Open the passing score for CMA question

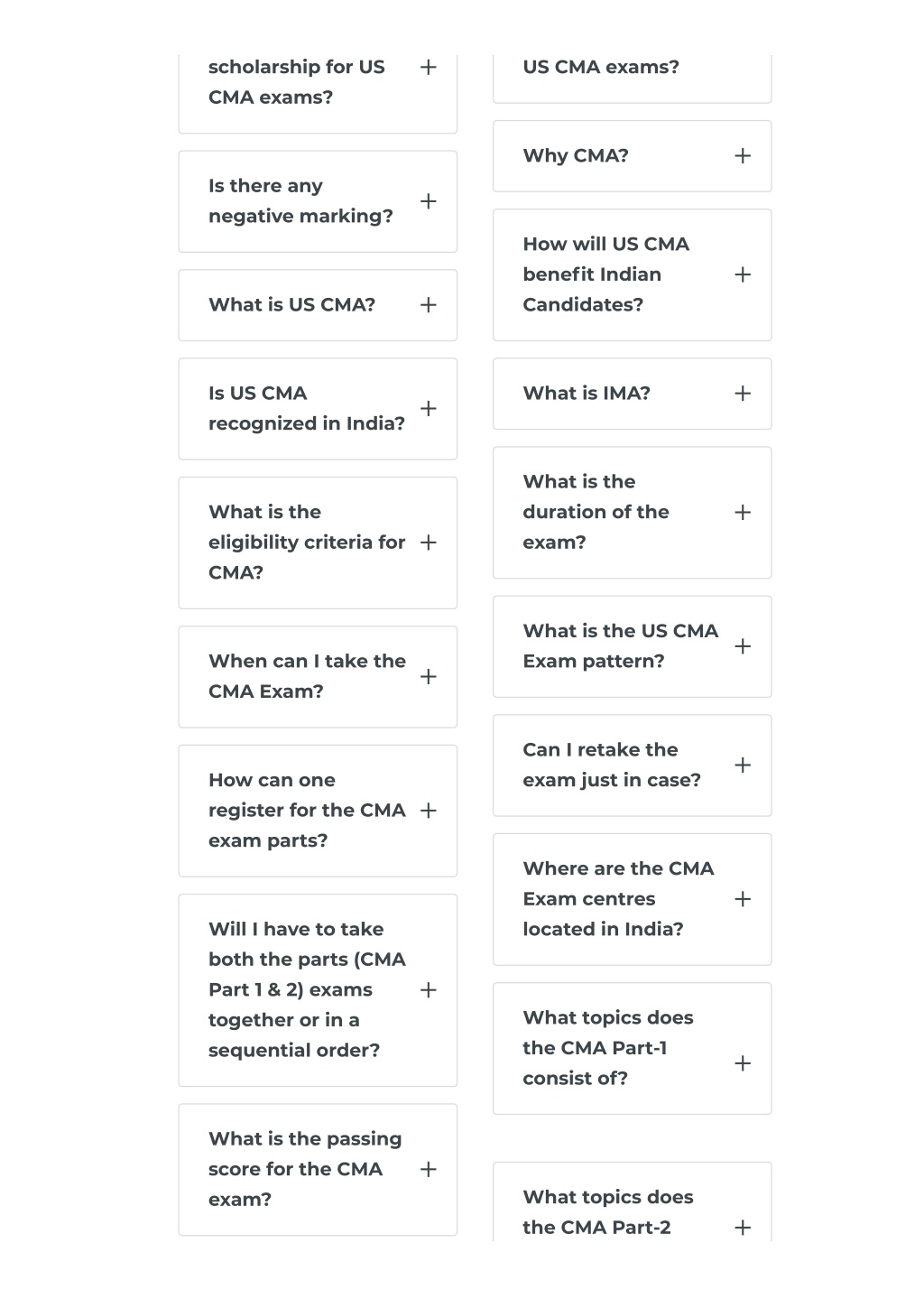318,1170
